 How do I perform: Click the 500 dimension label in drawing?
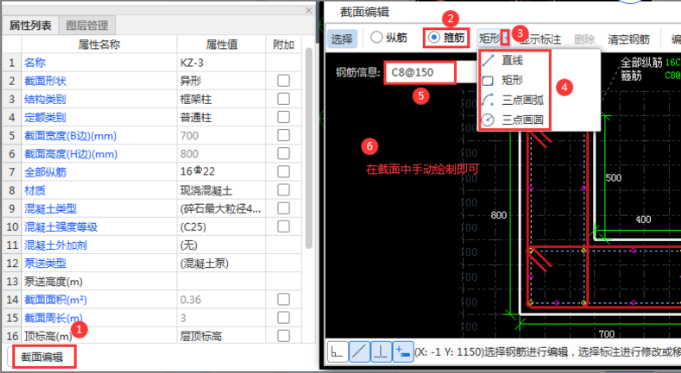(x=613, y=178)
